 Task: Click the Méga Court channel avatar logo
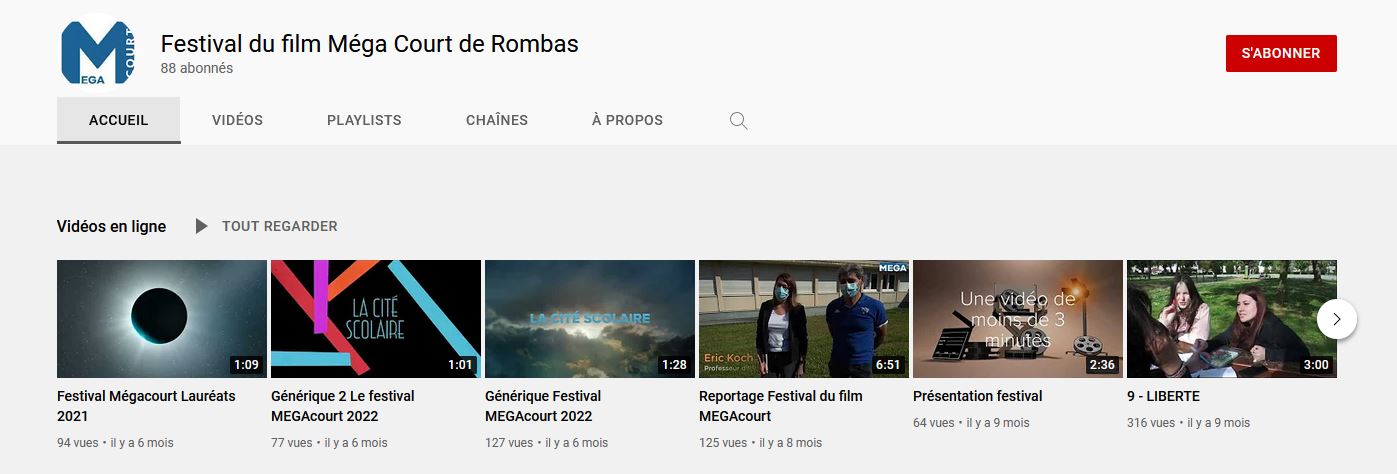[100, 53]
